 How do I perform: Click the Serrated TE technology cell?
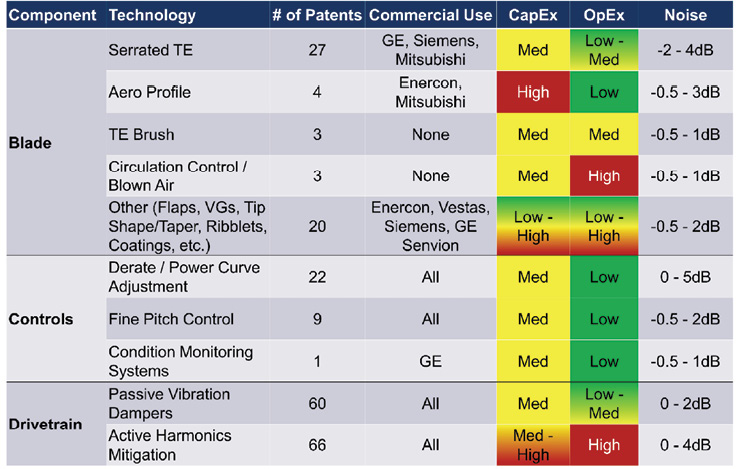click(x=146, y=50)
